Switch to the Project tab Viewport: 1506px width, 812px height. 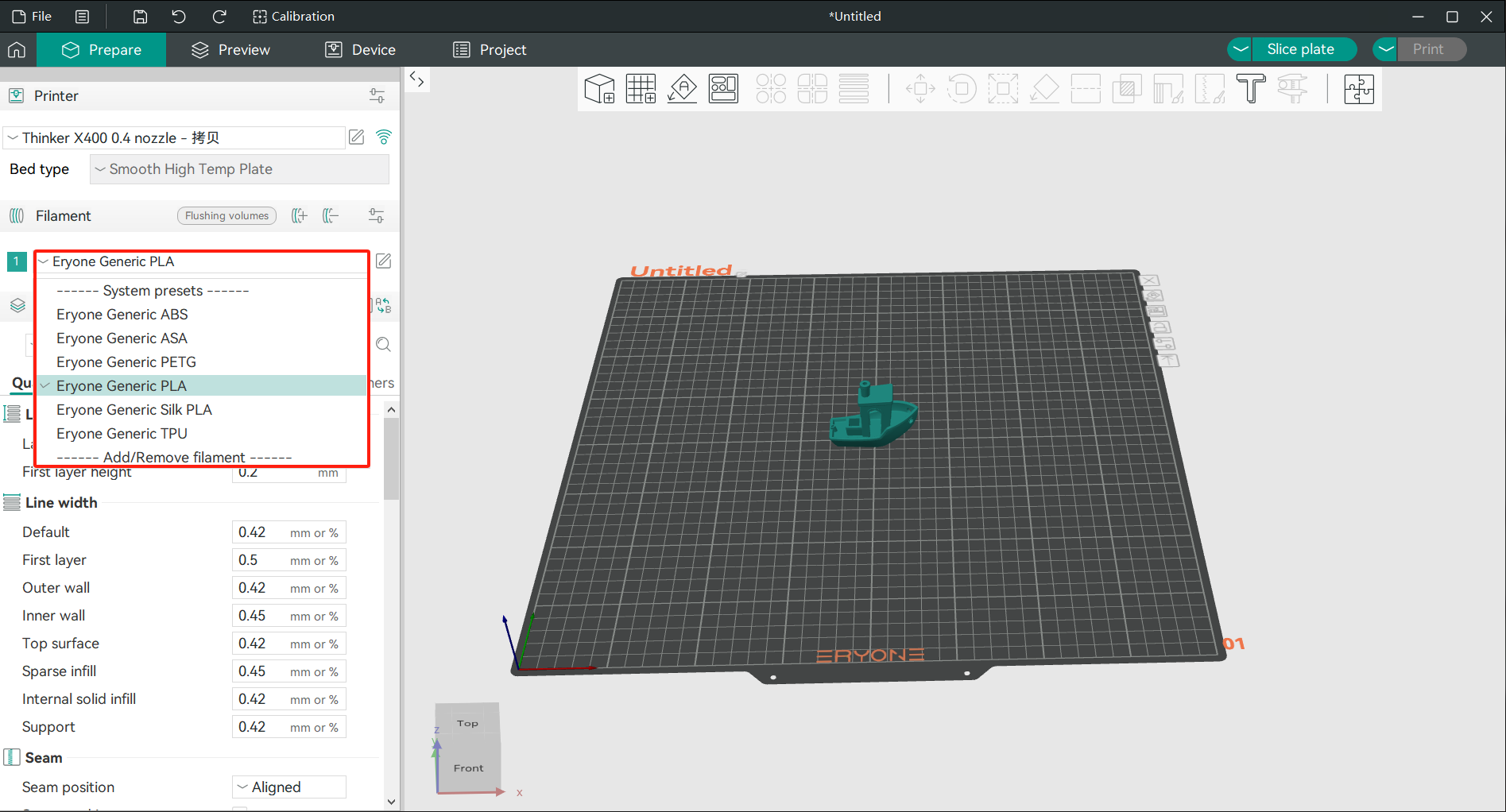click(490, 50)
